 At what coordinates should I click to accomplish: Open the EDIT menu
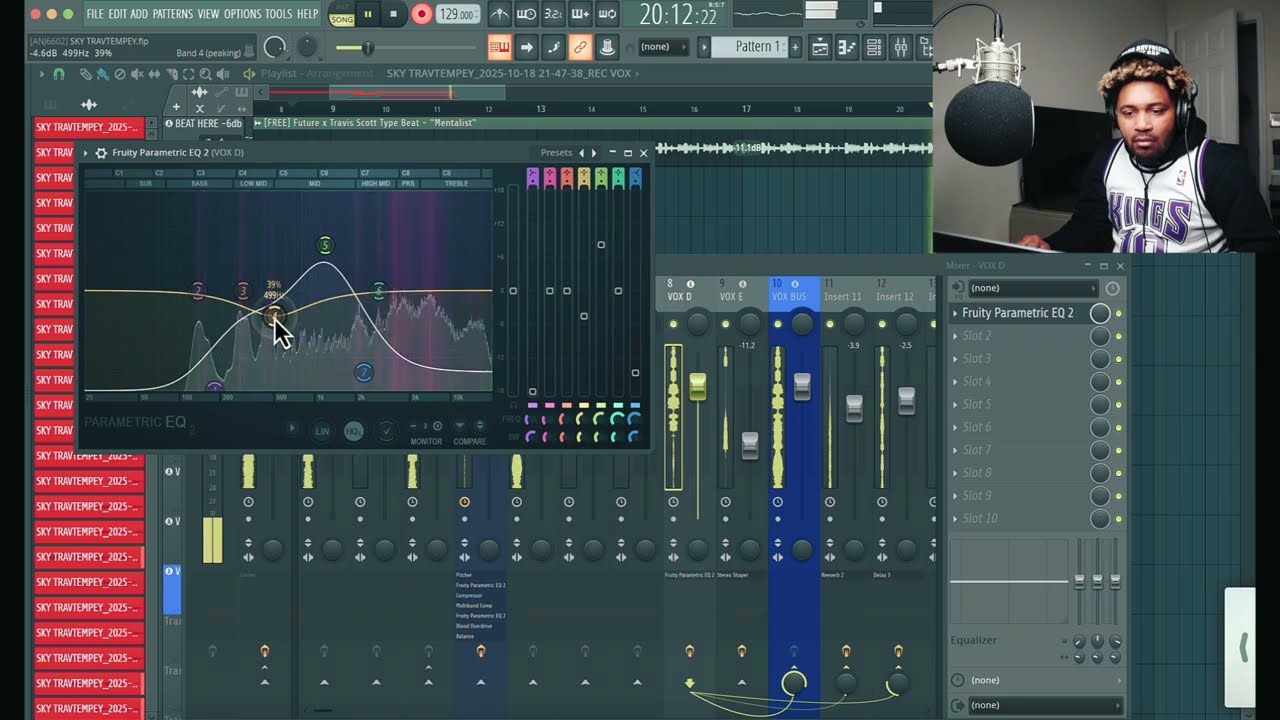117,14
